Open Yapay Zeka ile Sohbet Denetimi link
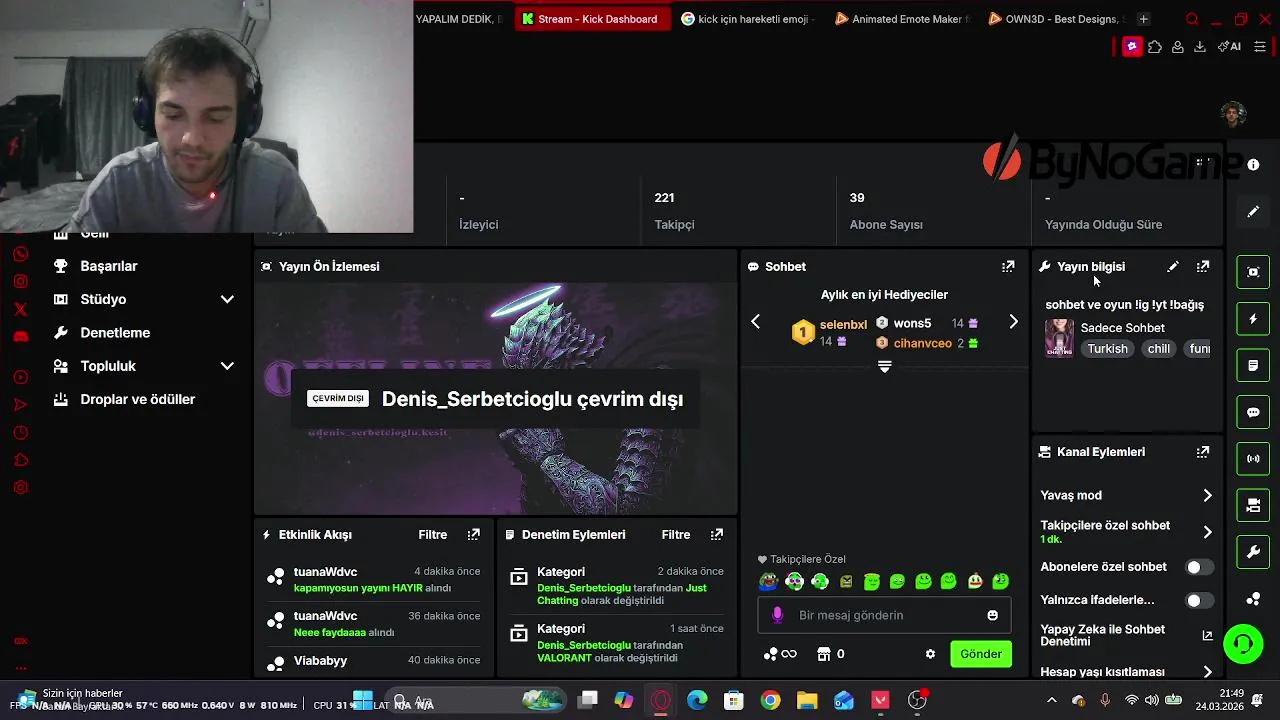The width and height of the screenshot is (1280, 720). (x=1126, y=635)
